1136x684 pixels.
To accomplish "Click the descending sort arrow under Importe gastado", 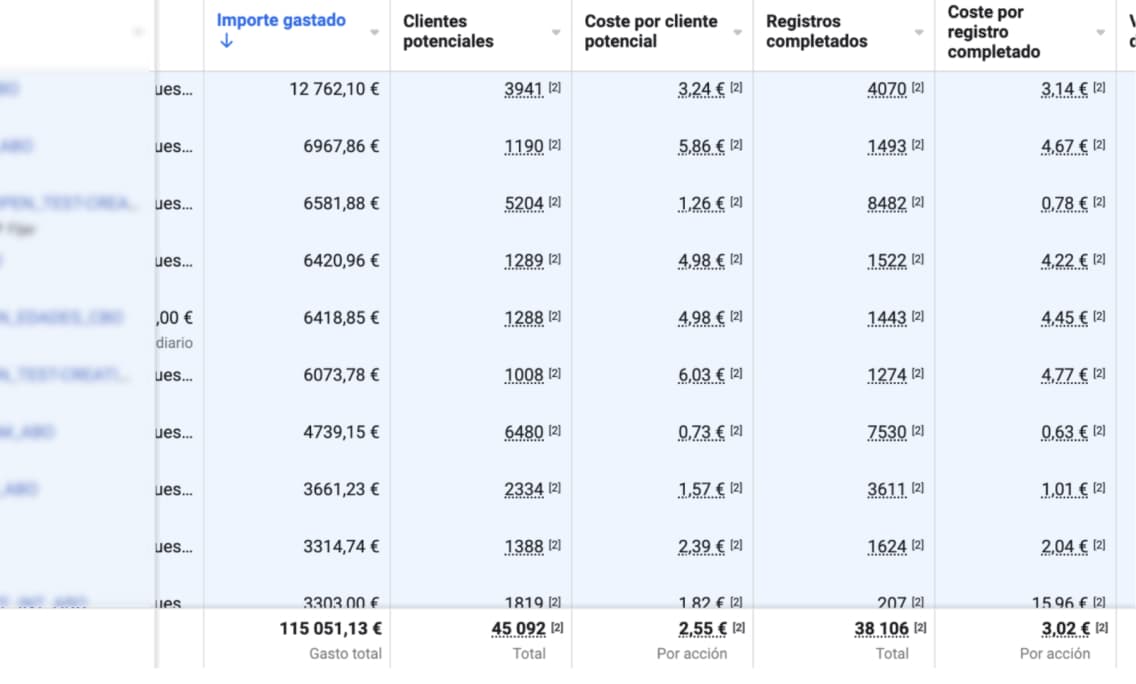I will point(225,42).
